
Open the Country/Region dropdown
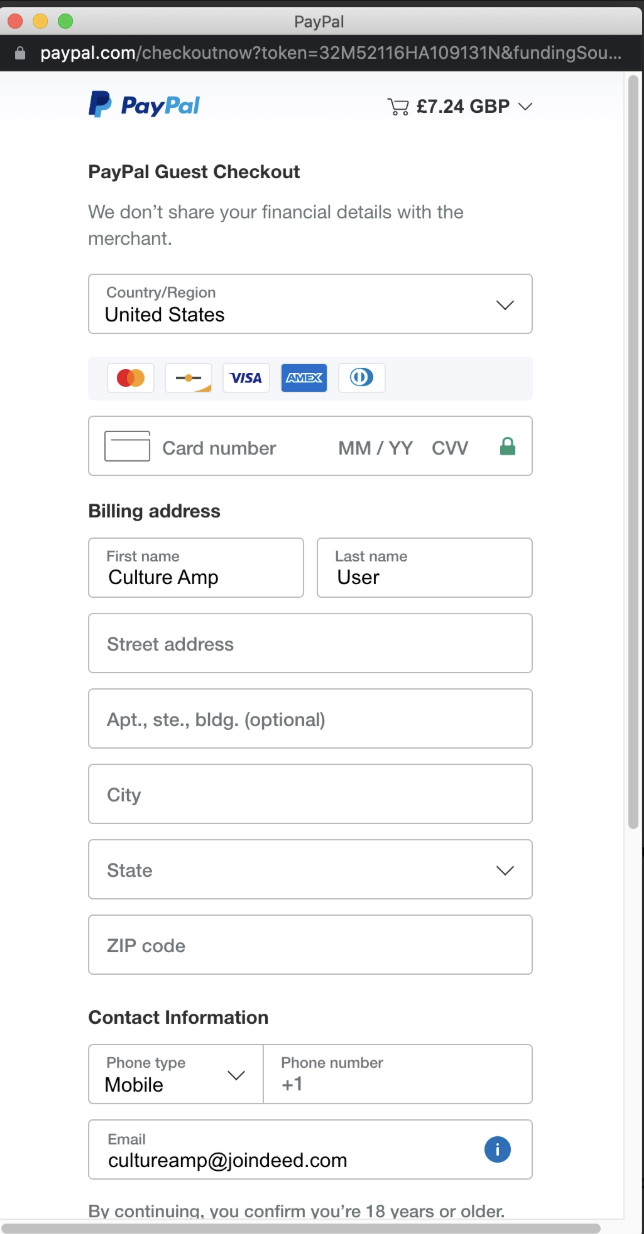point(310,304)
